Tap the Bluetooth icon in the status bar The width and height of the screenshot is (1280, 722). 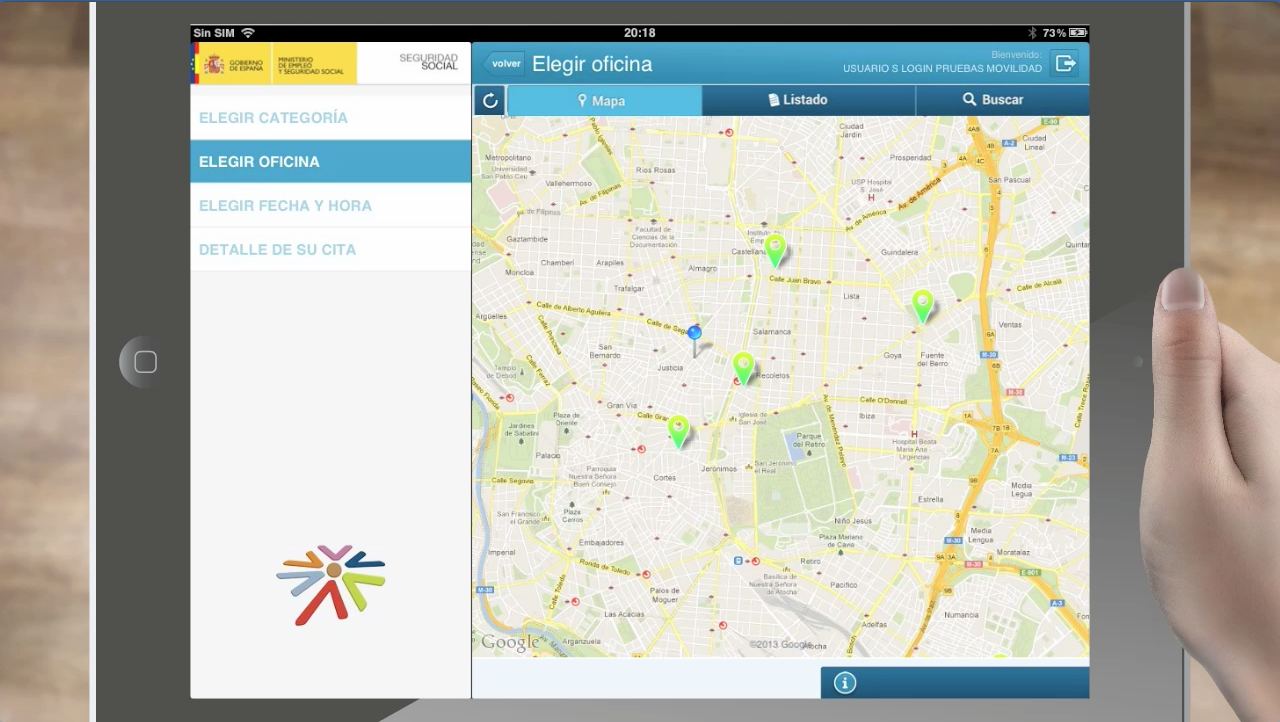point(1032,33)
